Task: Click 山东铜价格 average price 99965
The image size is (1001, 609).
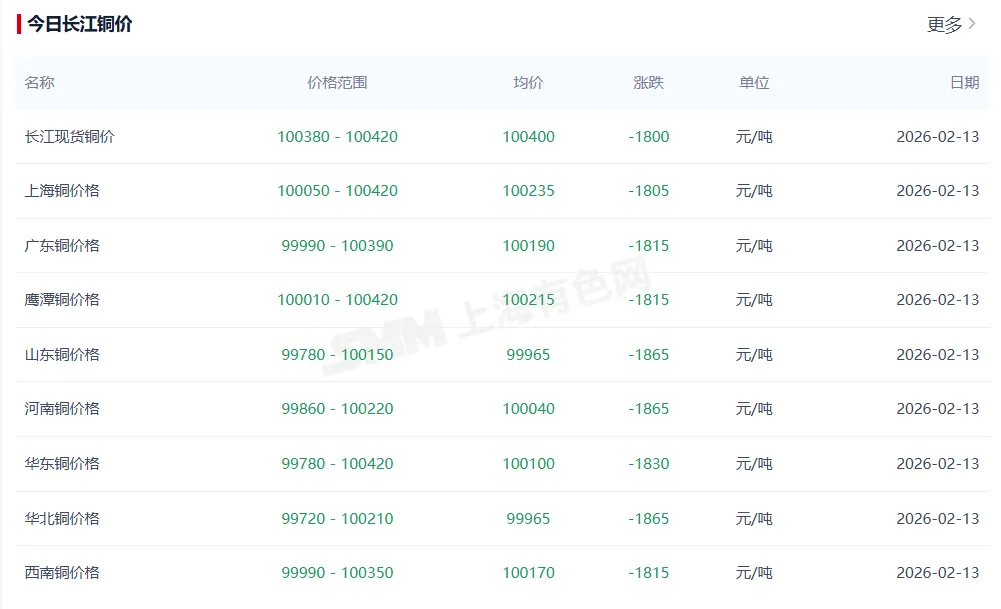Action: [528, 355]
